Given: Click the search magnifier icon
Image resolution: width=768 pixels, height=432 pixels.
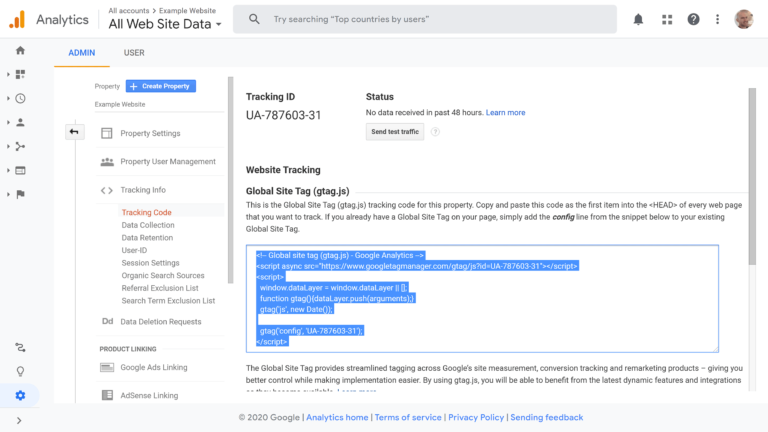Looking at the screenshot, I should [254, 19].
